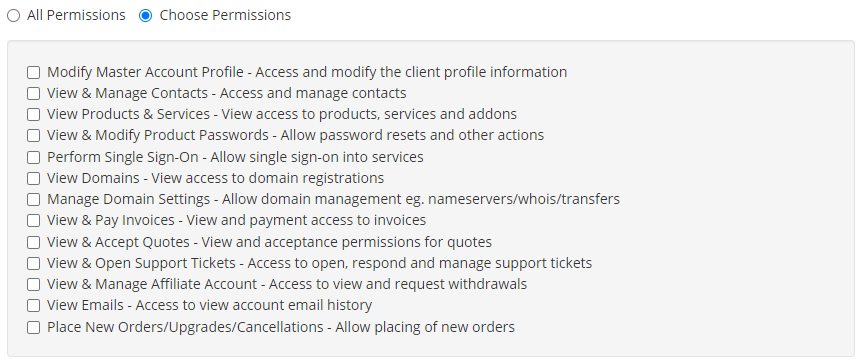
Task: Check the View & Accept Quotes box
Action: pyautogui.click(x=34, y=243)
